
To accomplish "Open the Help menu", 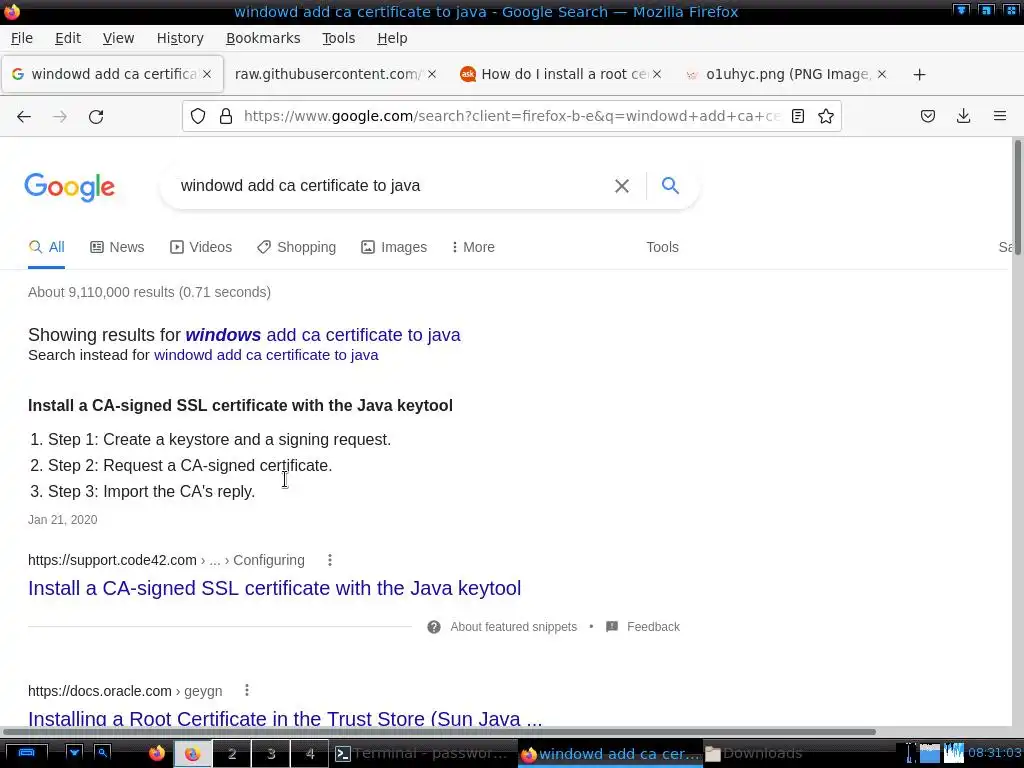I will click(x=392, y=38).
